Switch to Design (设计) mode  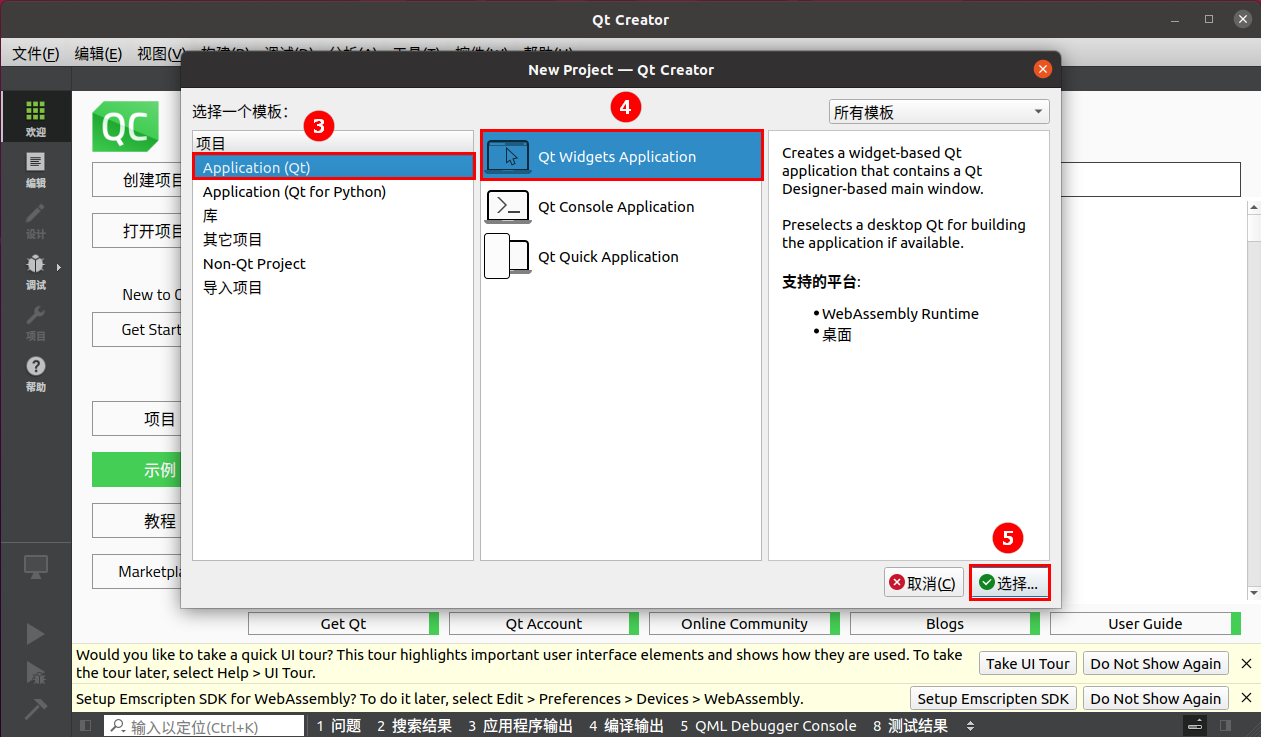tap(35, 221)
